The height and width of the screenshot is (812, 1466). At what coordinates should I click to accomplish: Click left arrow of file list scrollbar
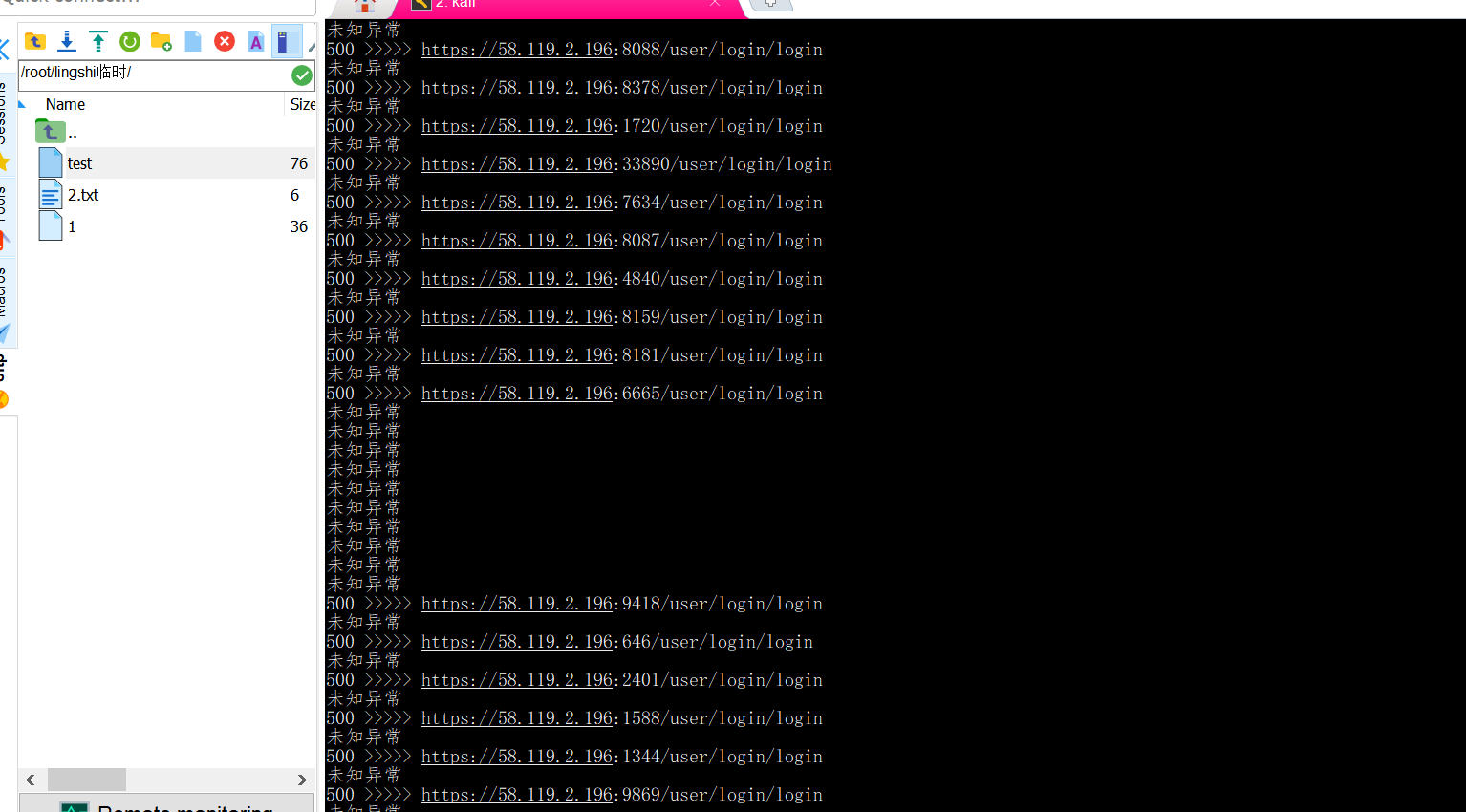coord(31,780)
